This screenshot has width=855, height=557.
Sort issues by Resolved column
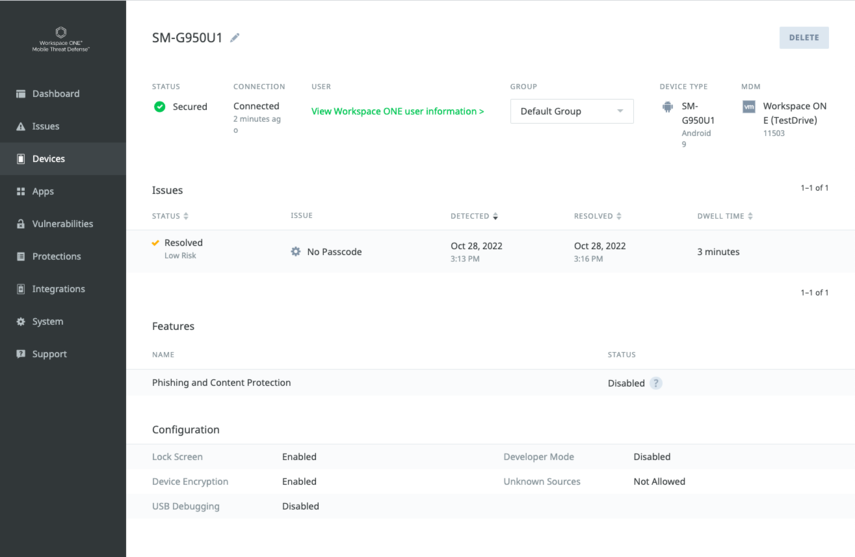(x=598, y=216)
